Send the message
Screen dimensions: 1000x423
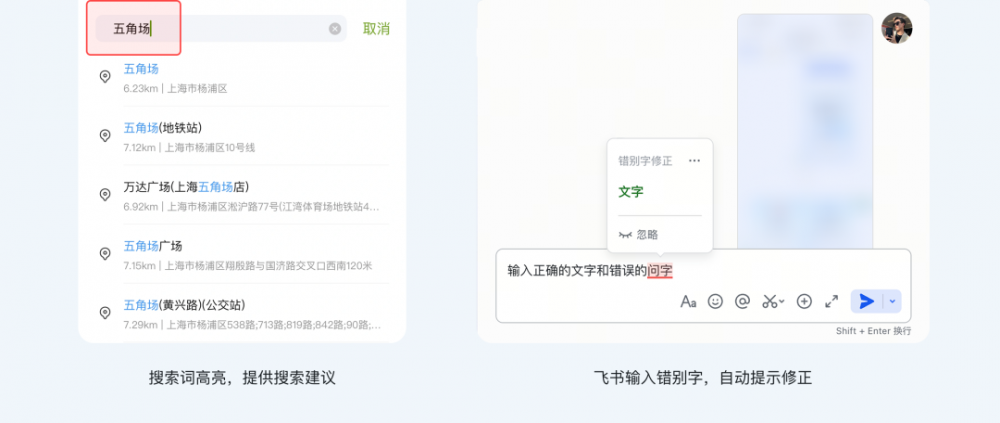(867, 301)
